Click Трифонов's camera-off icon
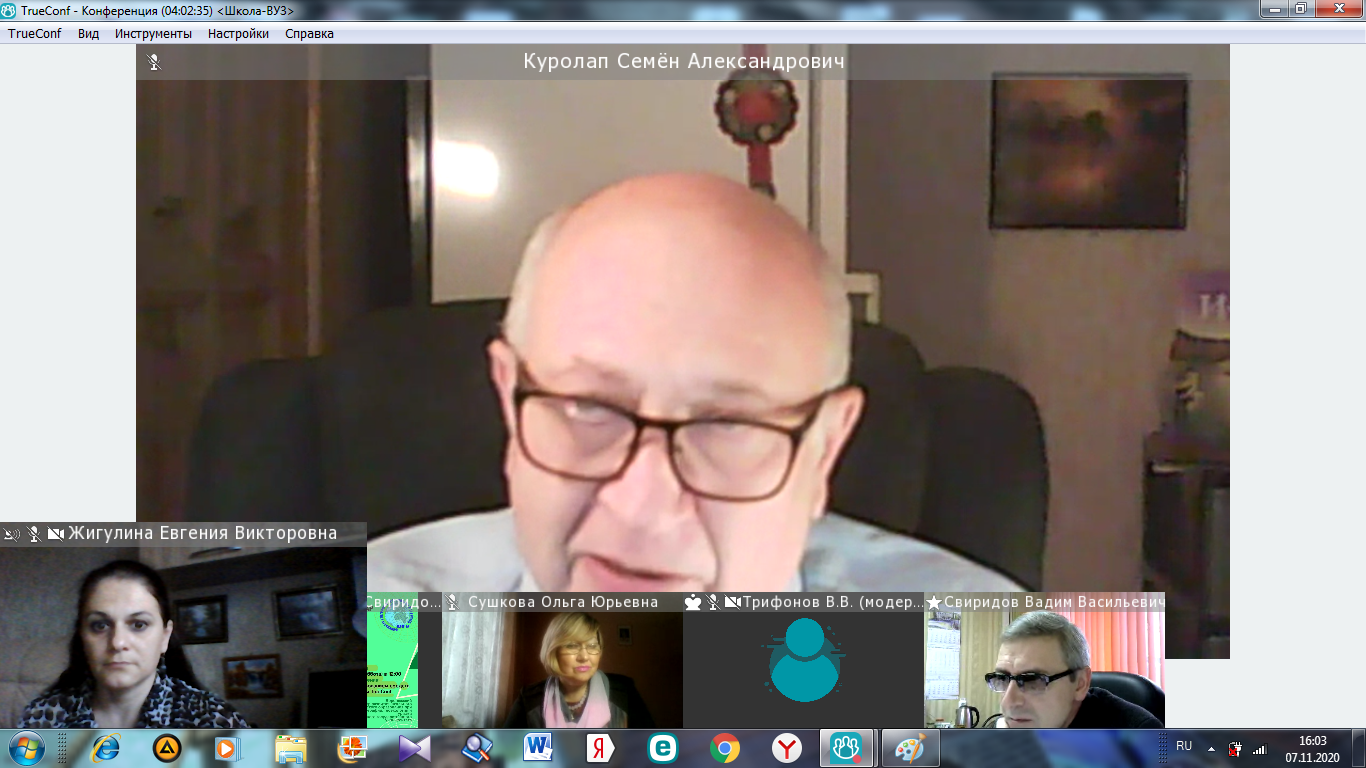 732,602
